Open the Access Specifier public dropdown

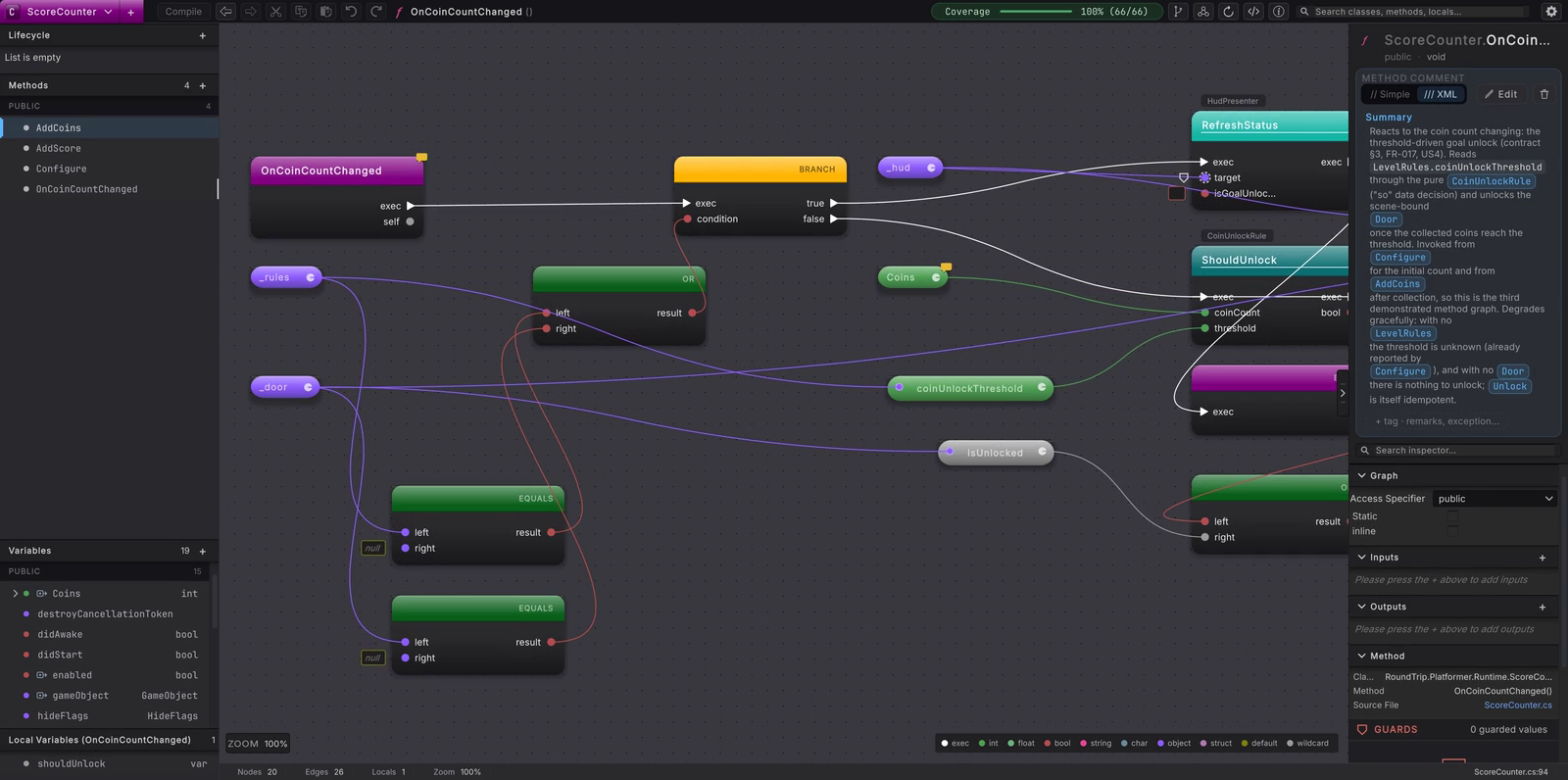1494,499
